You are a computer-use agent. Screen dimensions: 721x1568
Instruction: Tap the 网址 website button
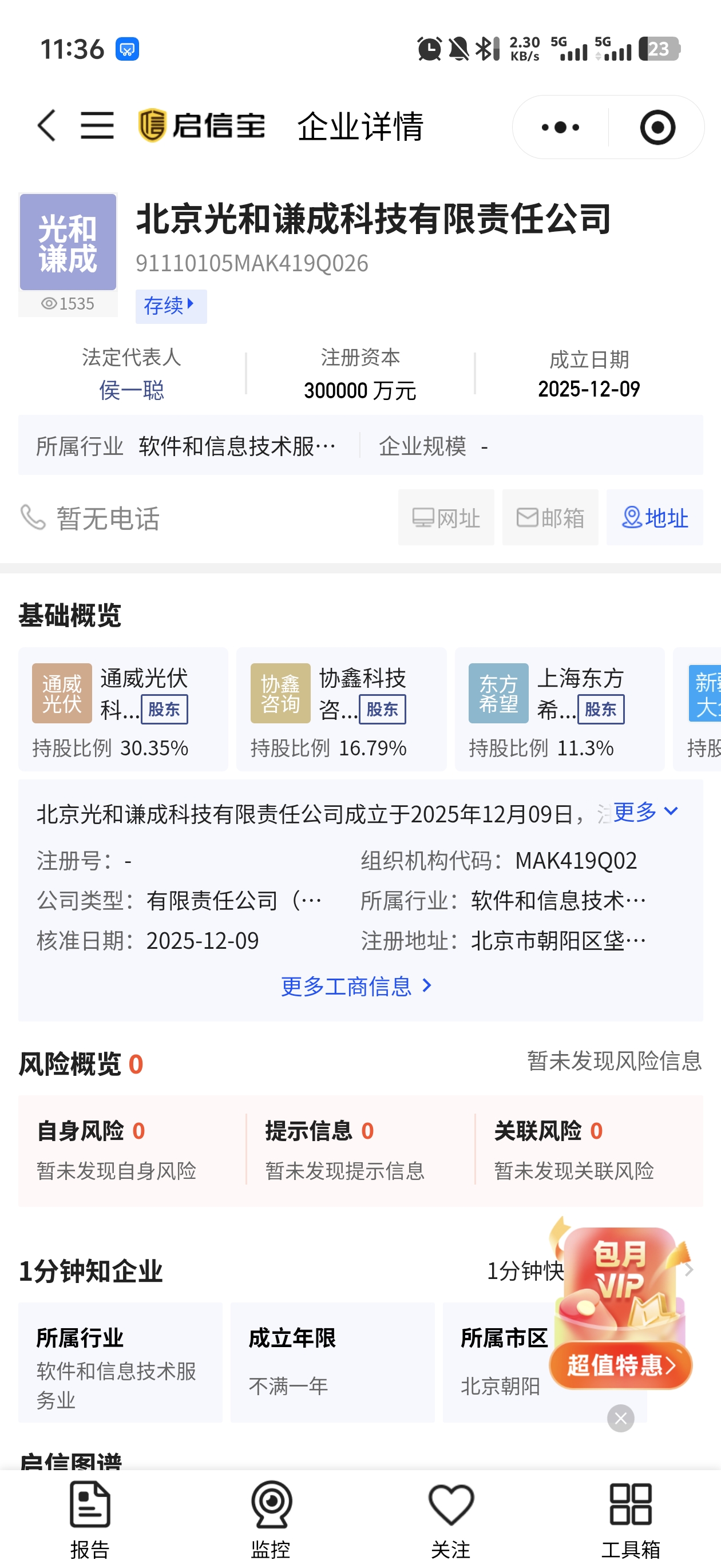pos(446,517)
